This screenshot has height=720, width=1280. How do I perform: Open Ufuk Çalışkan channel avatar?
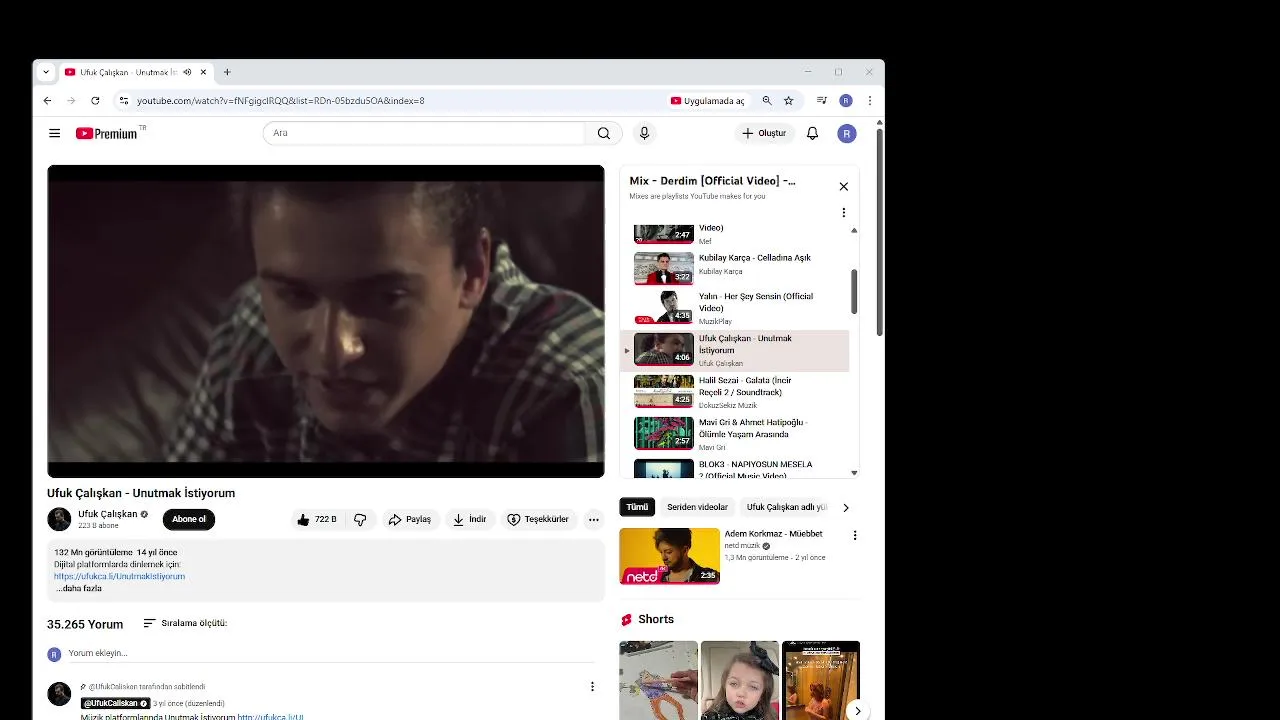[x=59, y=519]
